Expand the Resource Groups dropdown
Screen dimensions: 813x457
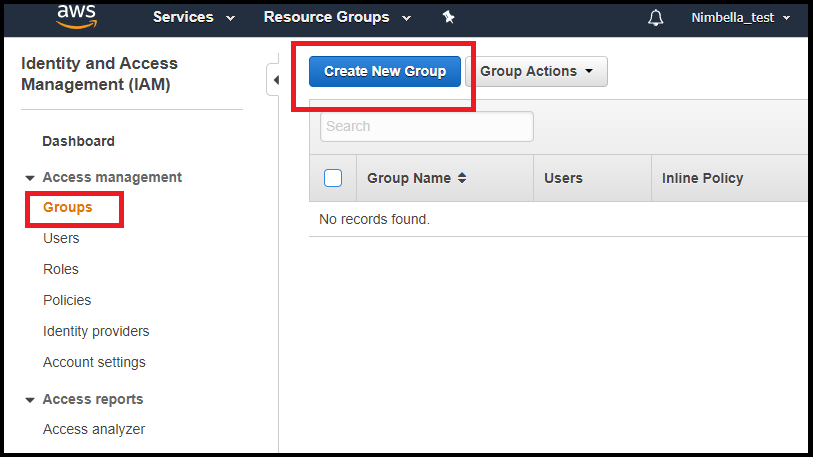pyautogui.click(x=337, y=17)
